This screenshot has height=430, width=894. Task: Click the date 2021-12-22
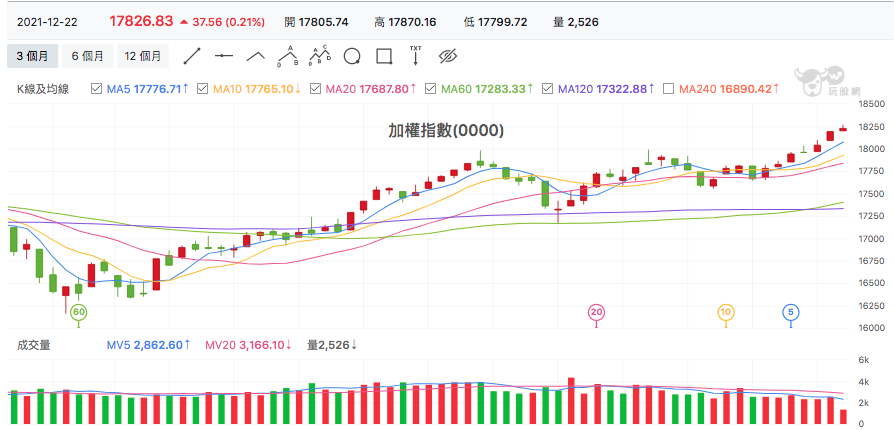click(x=47, y=22)
